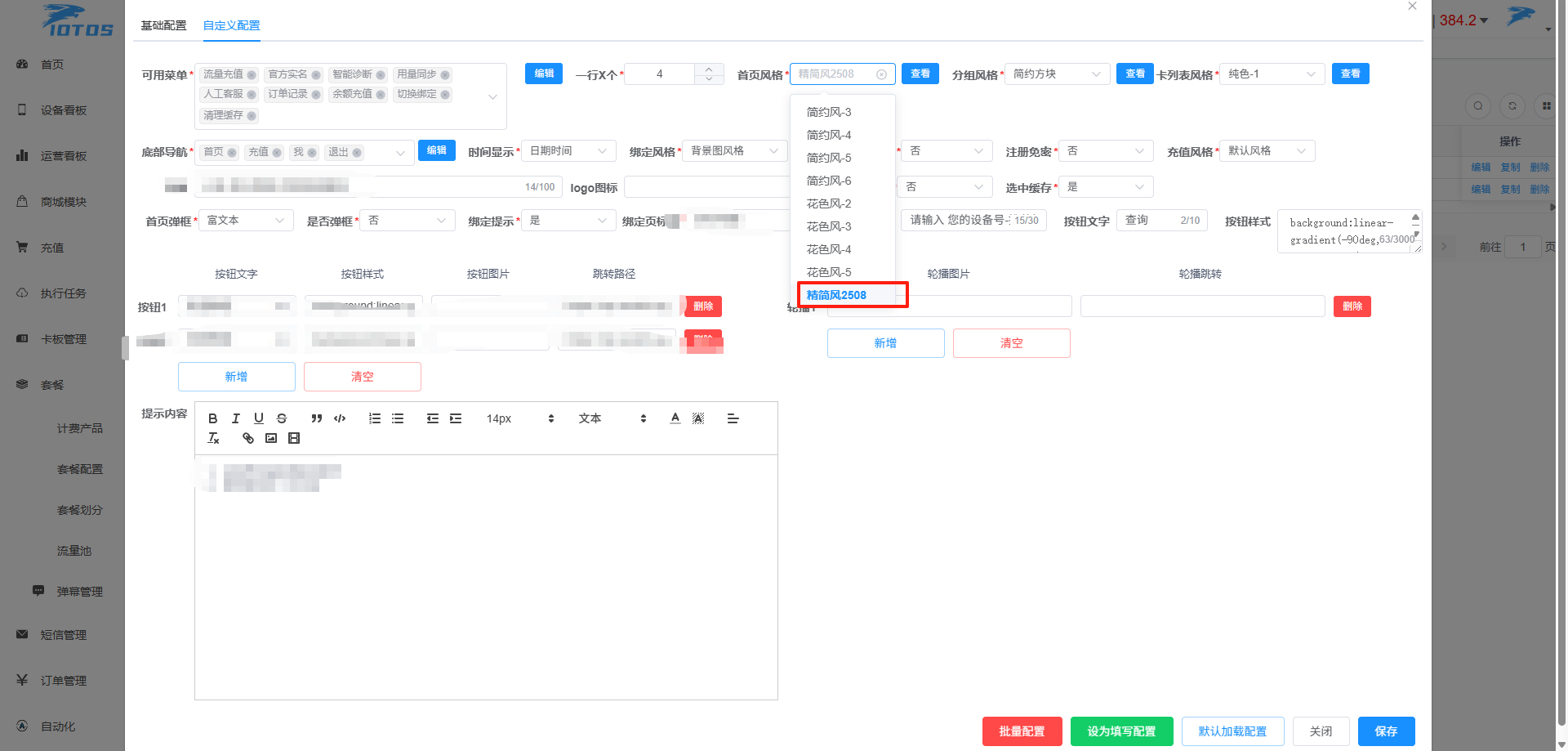Insert an image in the editor

coord(271,438)
